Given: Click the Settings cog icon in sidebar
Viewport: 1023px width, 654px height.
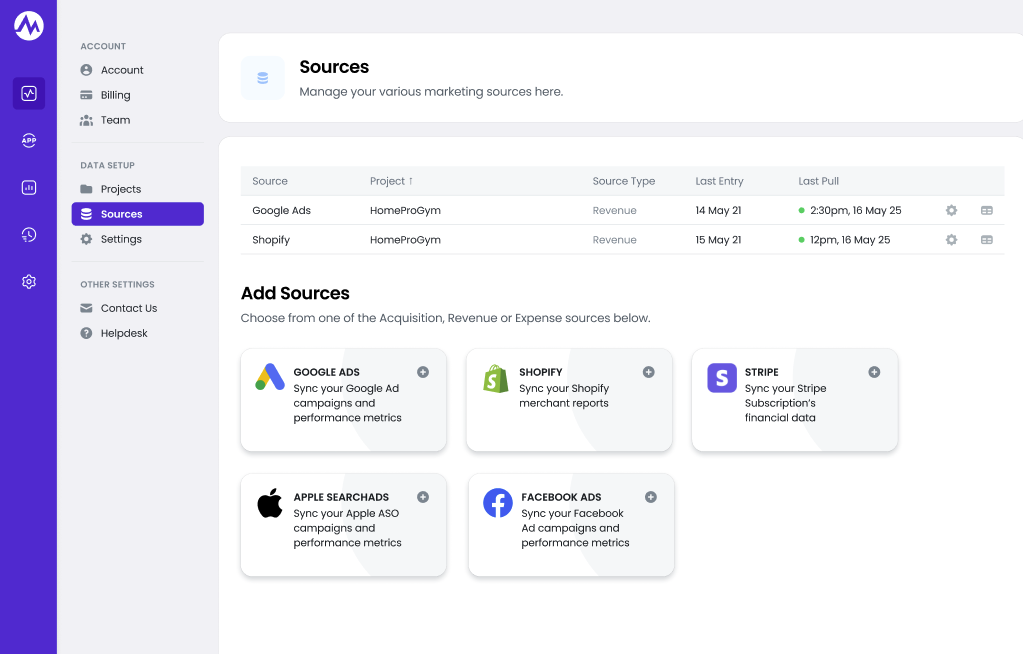Looking at the screenshot, I should click(x=86, y=239).
